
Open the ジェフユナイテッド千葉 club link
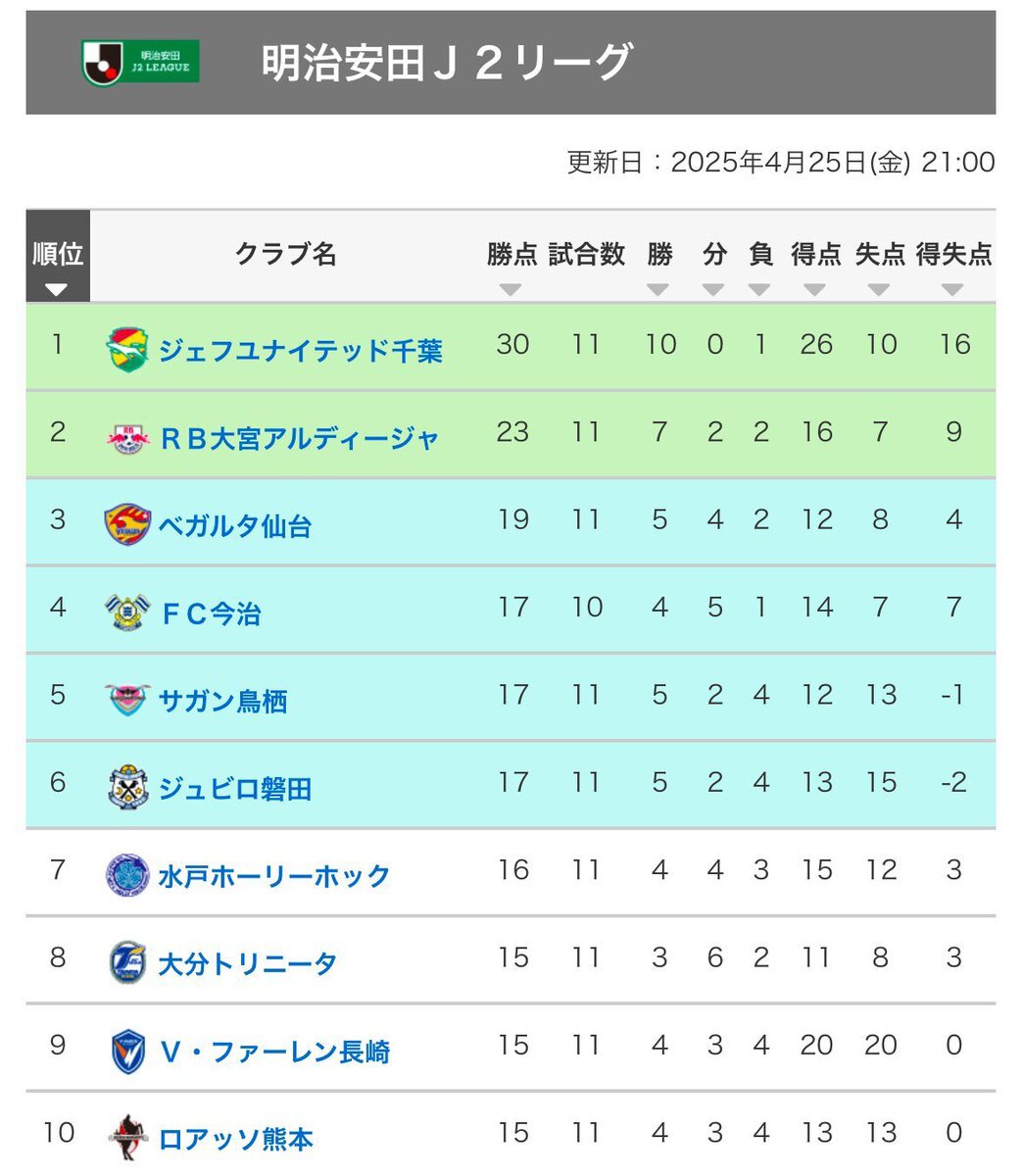[301, 351]
